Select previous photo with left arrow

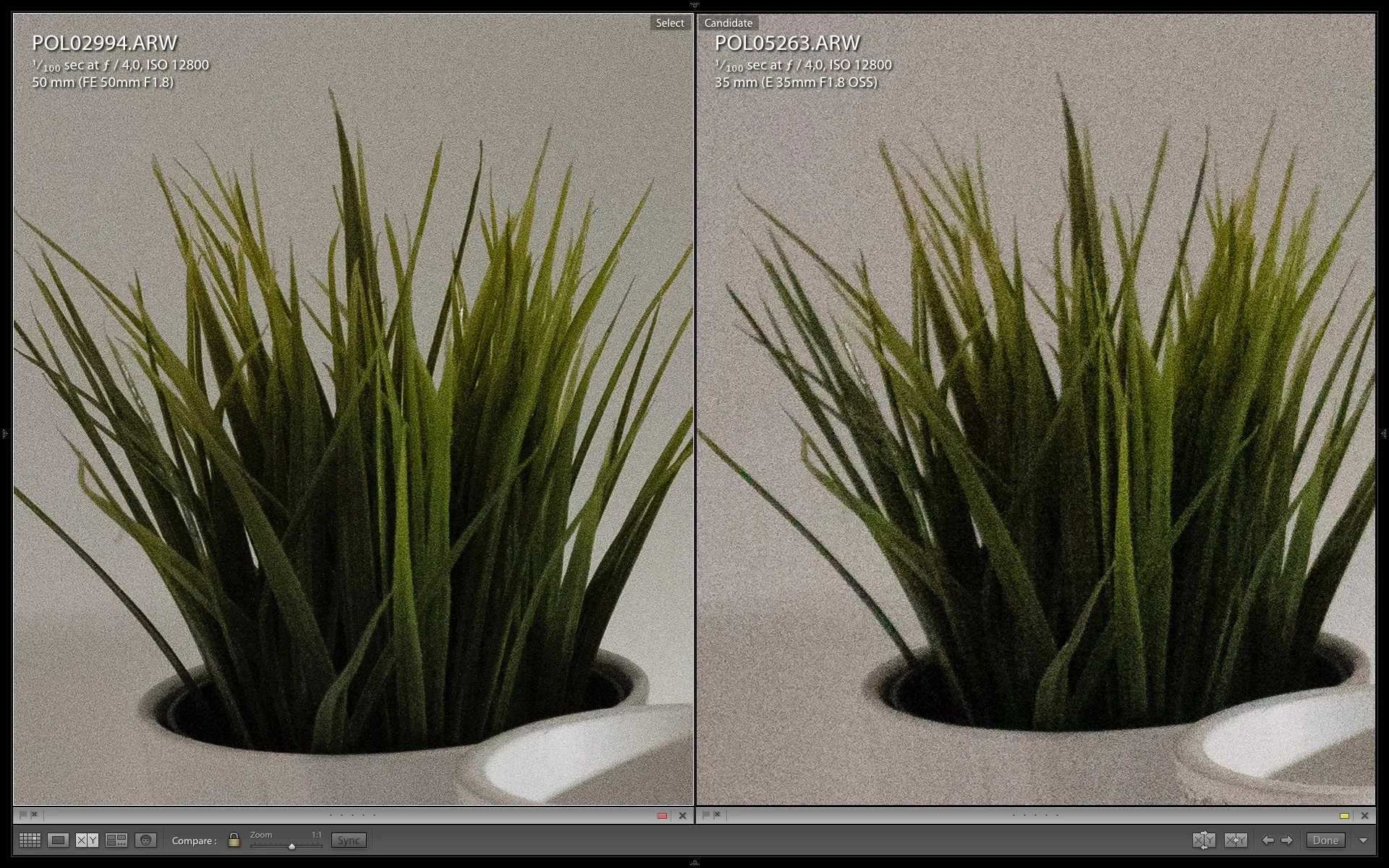coord(1267,840)
